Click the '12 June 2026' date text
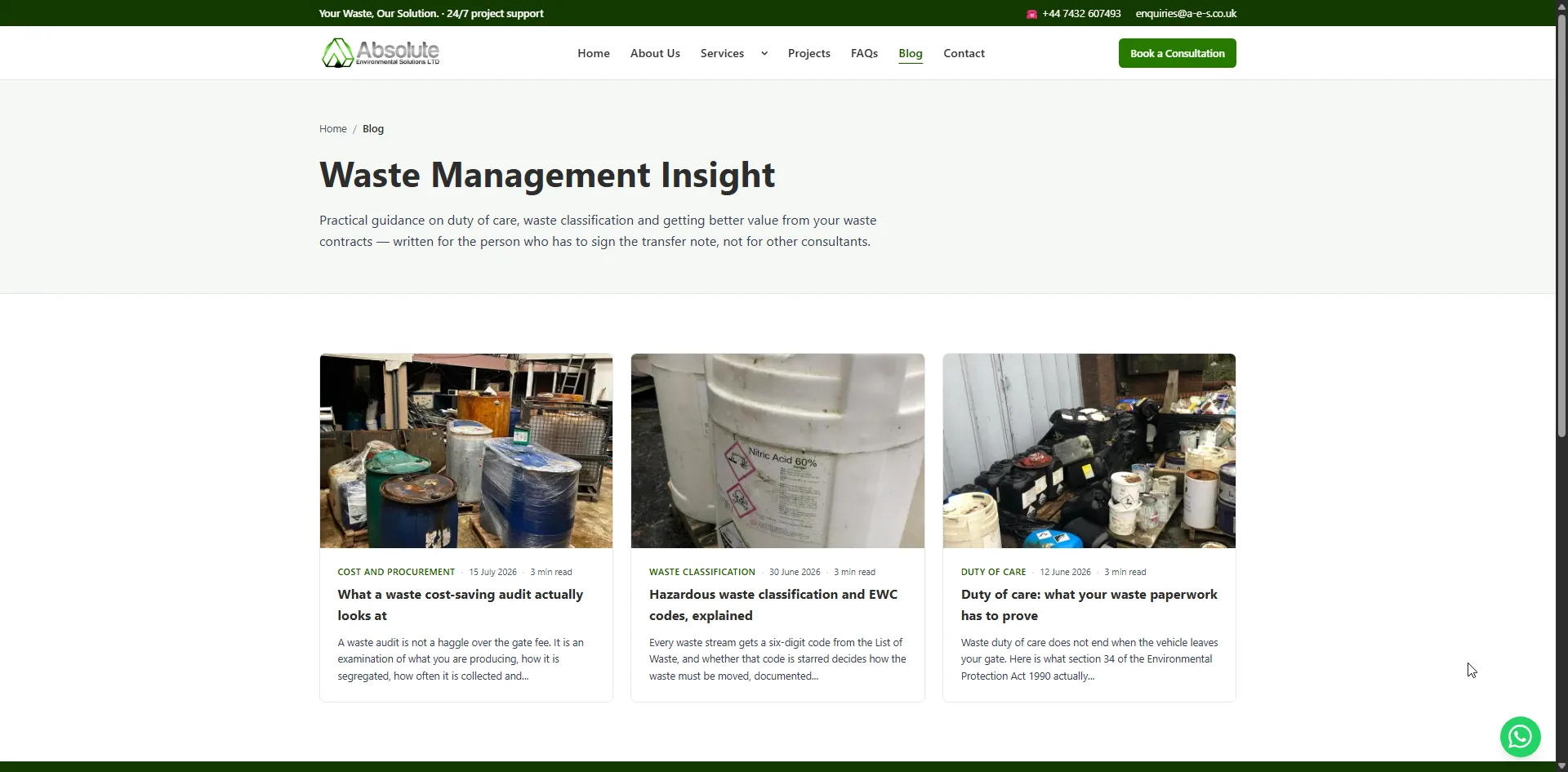 pos(1066,573)
